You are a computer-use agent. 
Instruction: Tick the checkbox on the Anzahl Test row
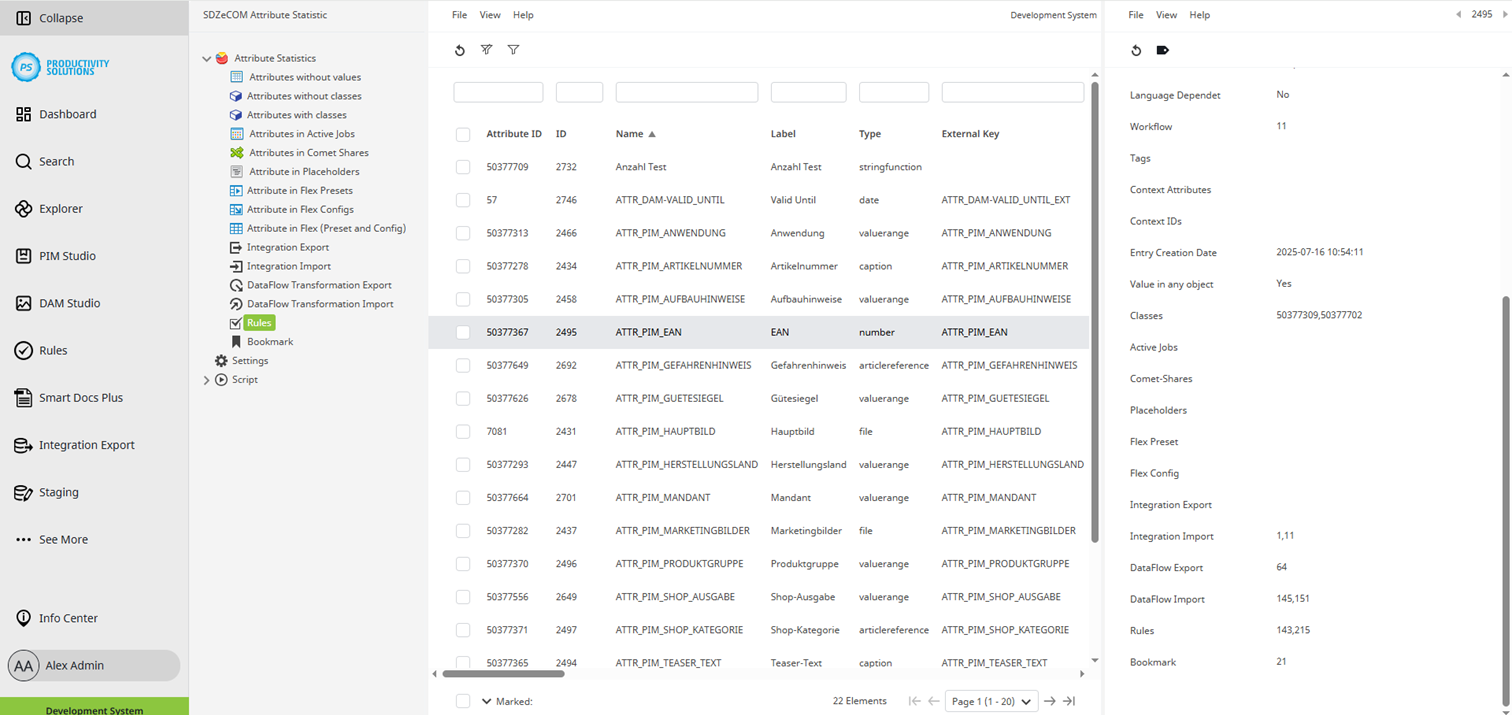[x=462, y=167]
